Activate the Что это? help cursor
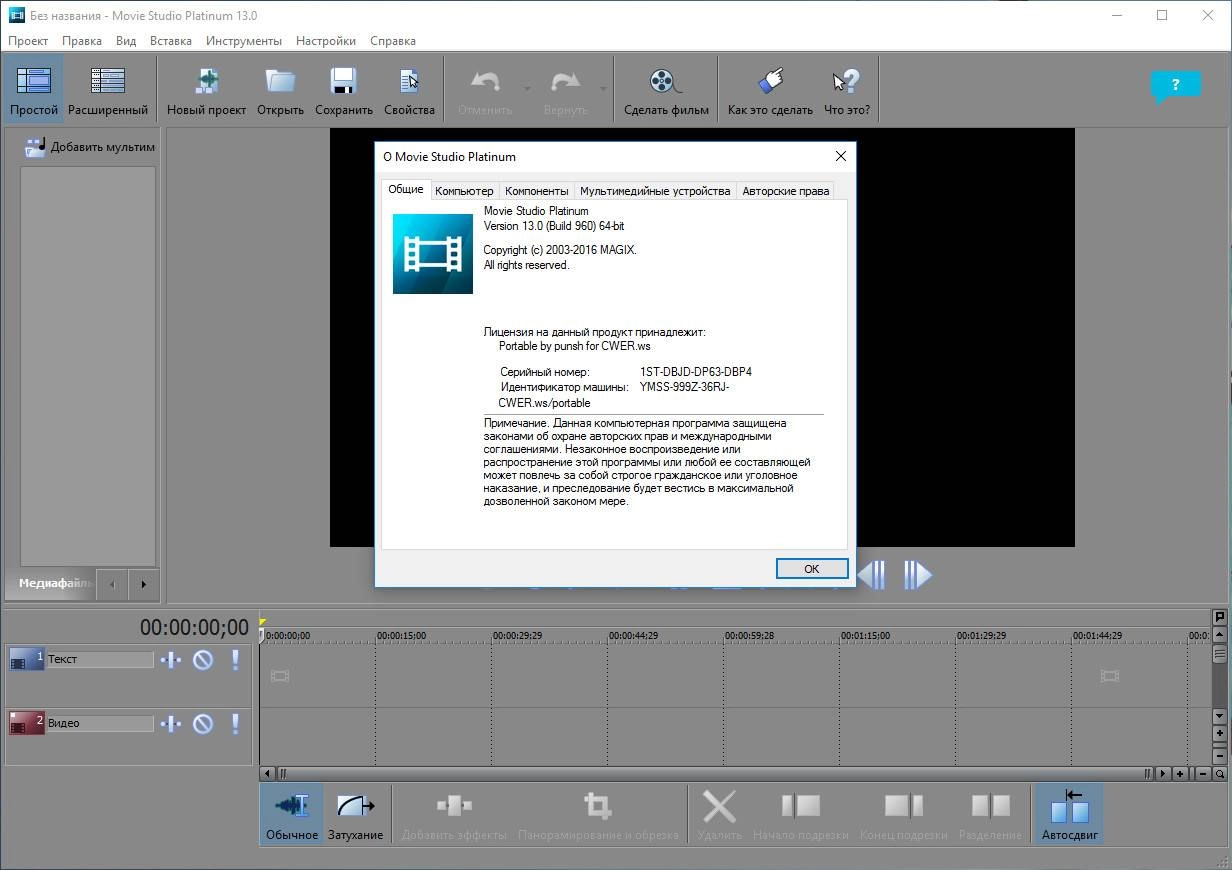 (x=847, y=90)
